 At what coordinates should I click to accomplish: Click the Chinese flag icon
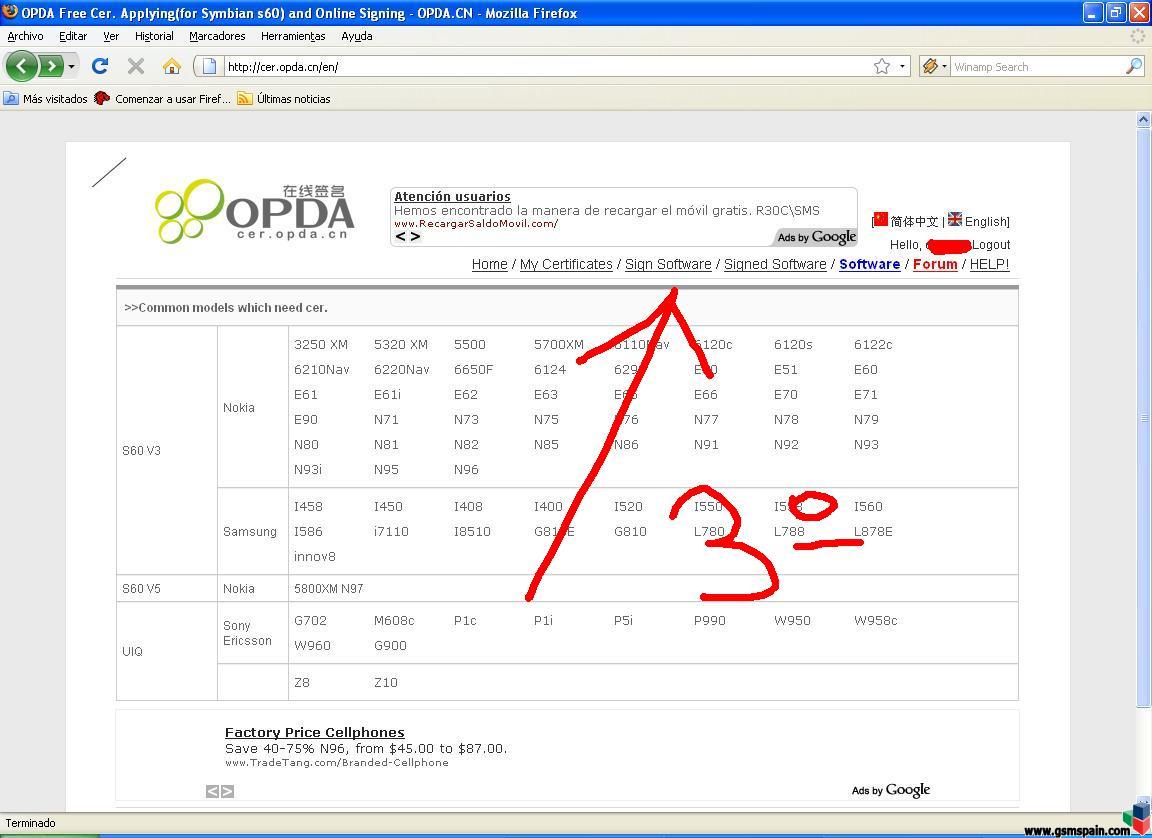click(x=881, y=219)
